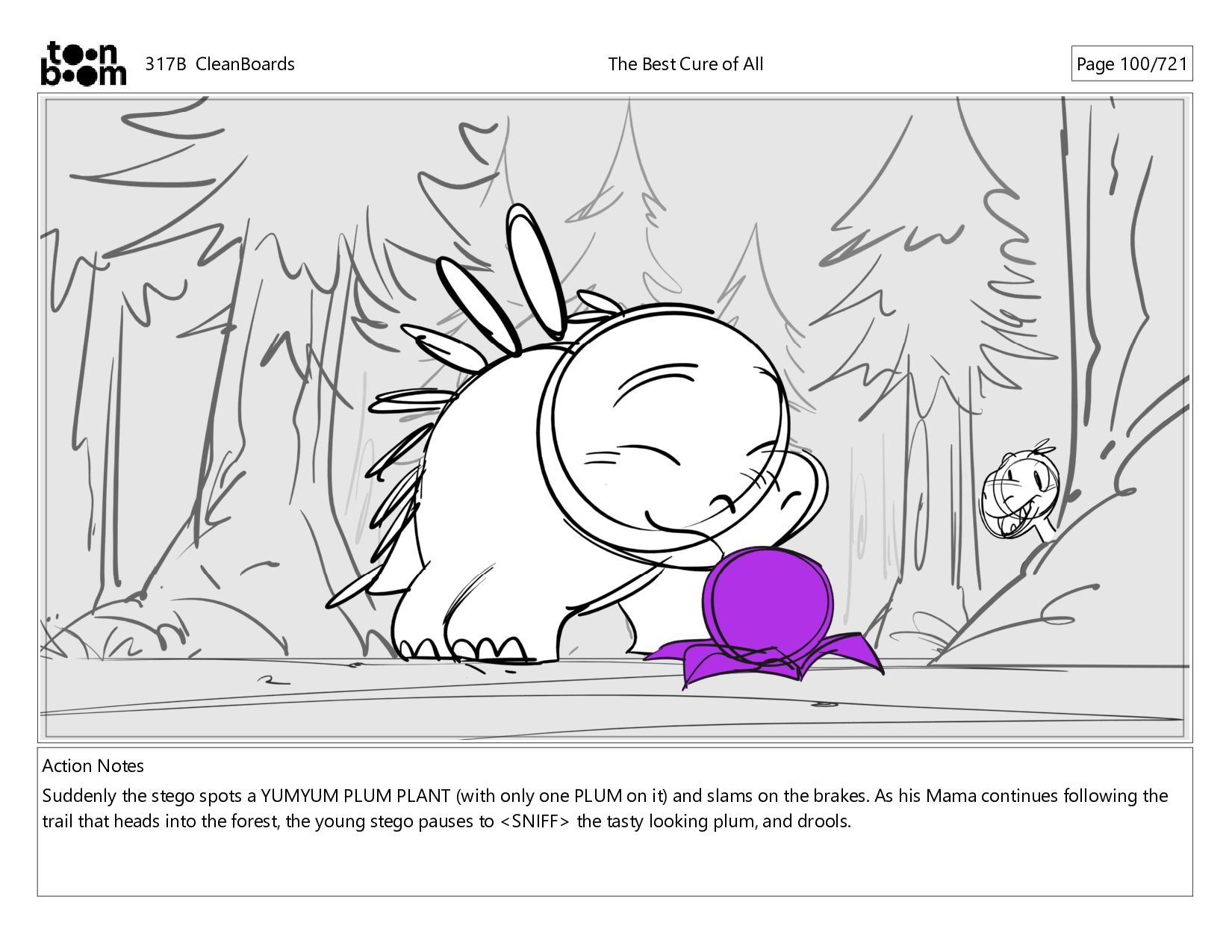This screenshot has width=1232, height=952.
Task: Click the action note line starting 'Suddenly the stego spots'
Action: click(x=605, y=796)
